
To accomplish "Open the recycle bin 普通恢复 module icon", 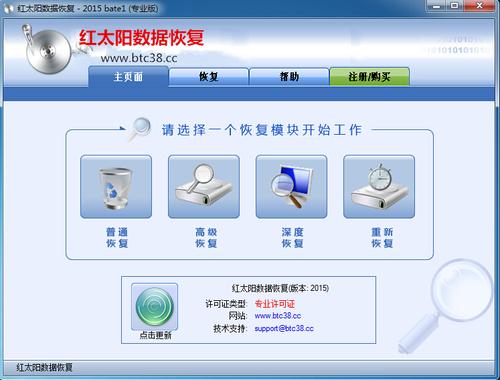I will coord(116,187).
